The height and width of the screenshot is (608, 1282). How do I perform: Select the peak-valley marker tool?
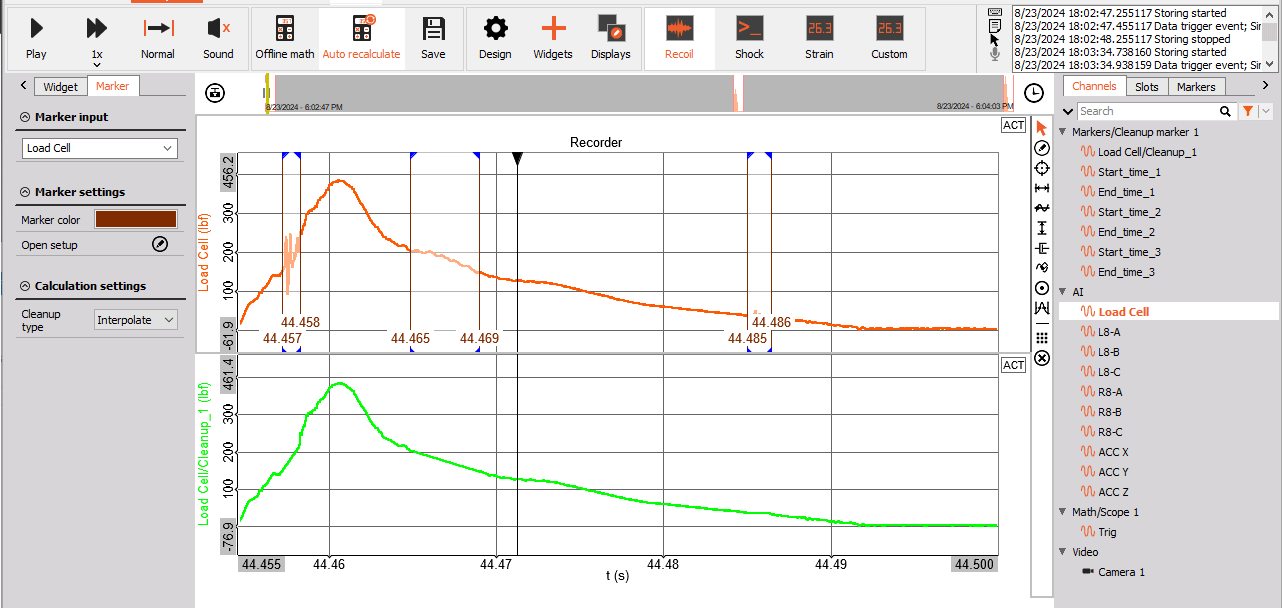tap(1042, 308)
